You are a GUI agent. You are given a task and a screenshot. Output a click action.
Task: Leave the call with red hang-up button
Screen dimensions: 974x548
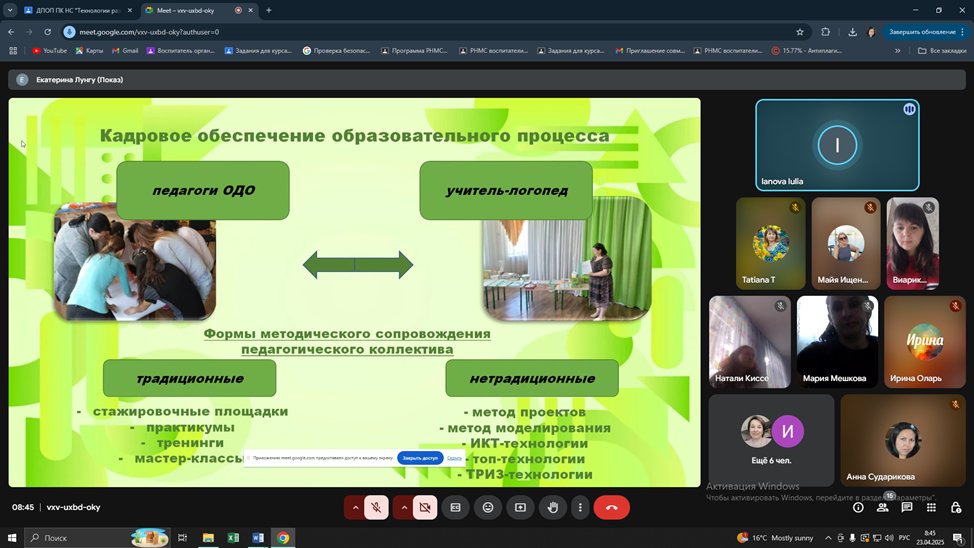click(x=611, y=508)
